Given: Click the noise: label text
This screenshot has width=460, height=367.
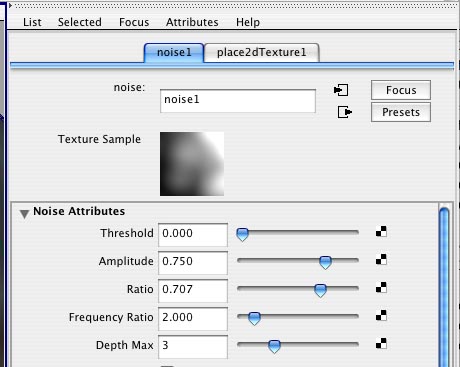Looking at the screenshot, I should (x=129, y=87).
